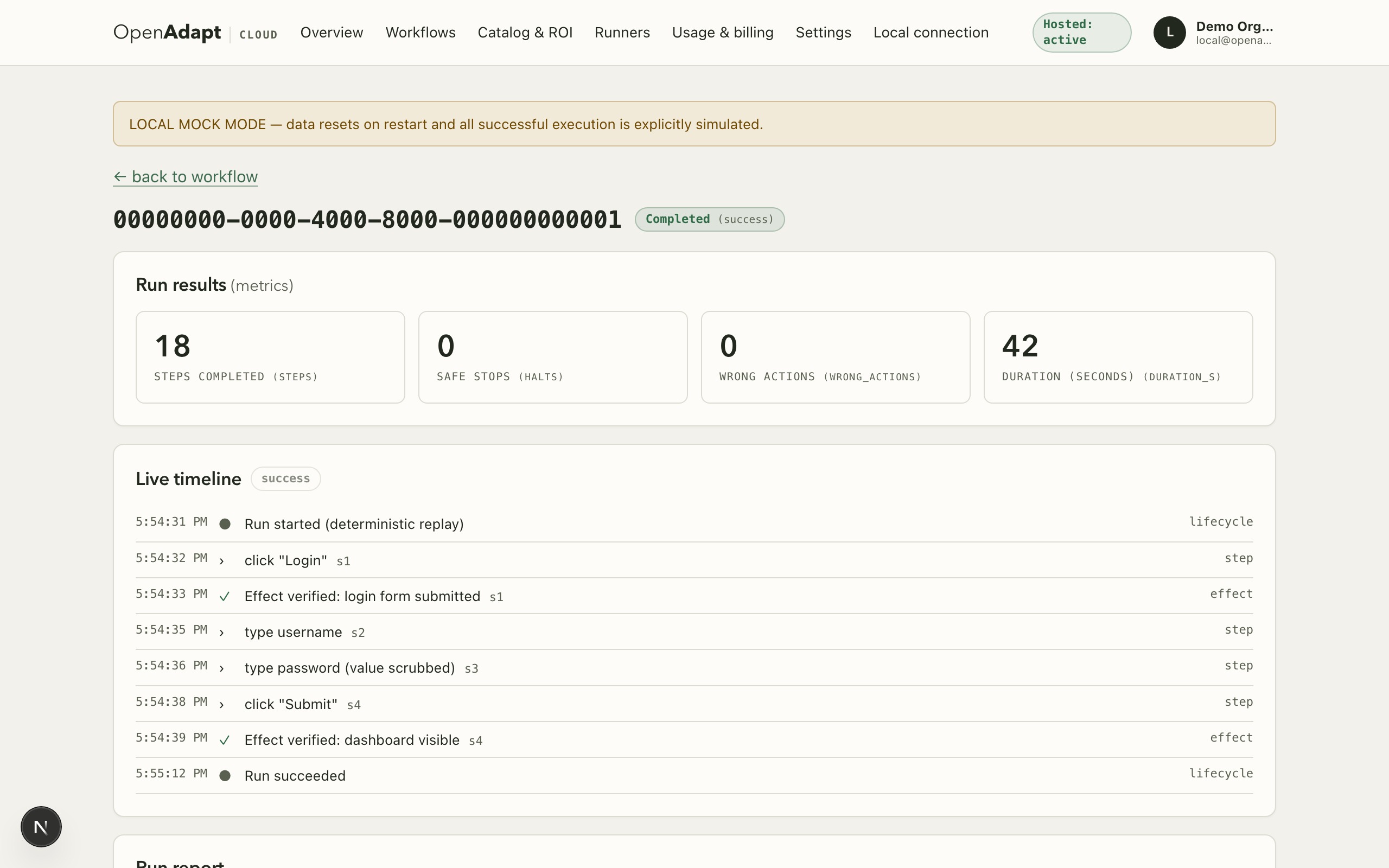Open Catalog & ROI section
1389x868 pixels.
[525, 33]
